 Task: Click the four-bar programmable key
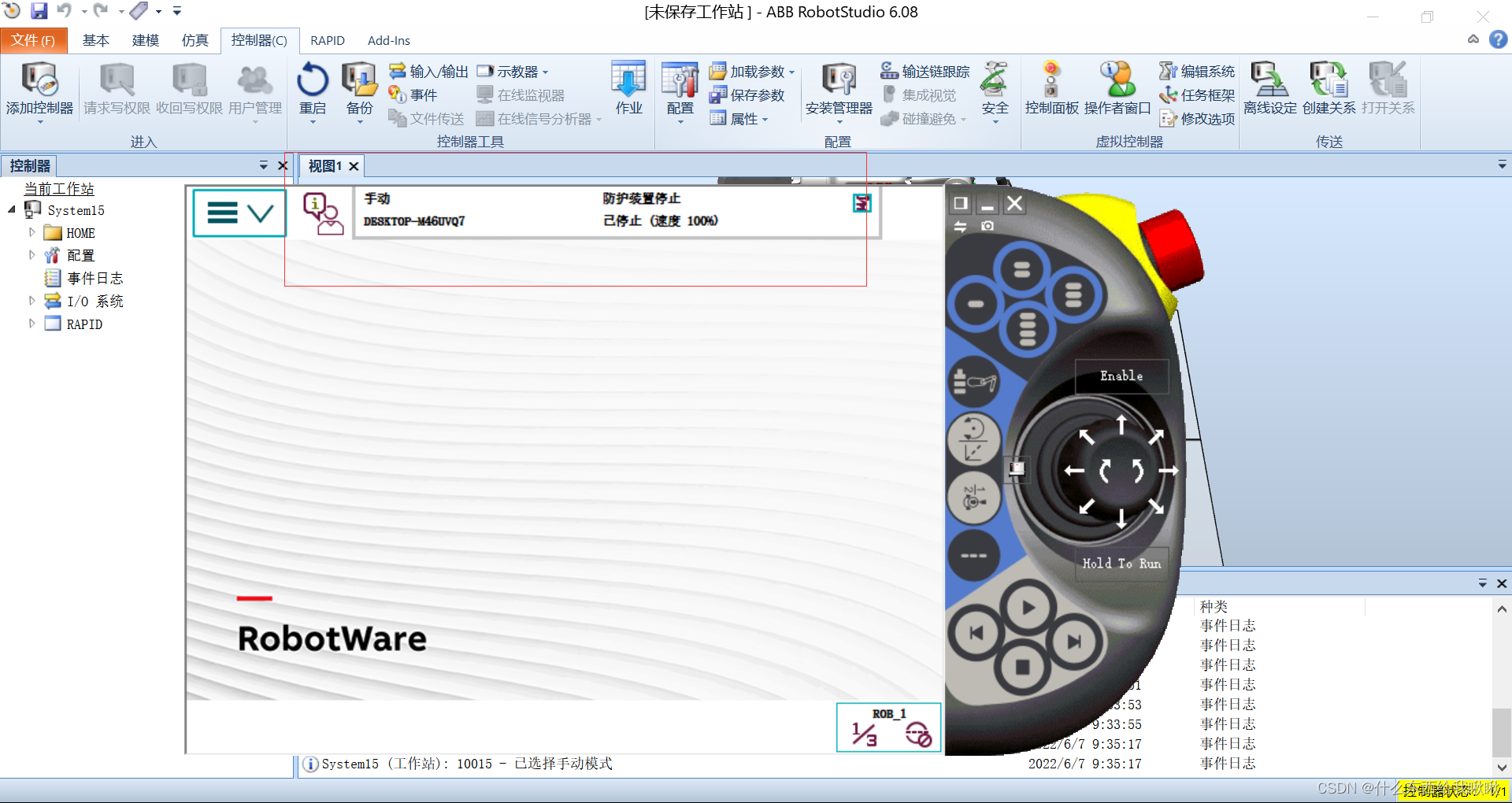tap(1026, 329)
